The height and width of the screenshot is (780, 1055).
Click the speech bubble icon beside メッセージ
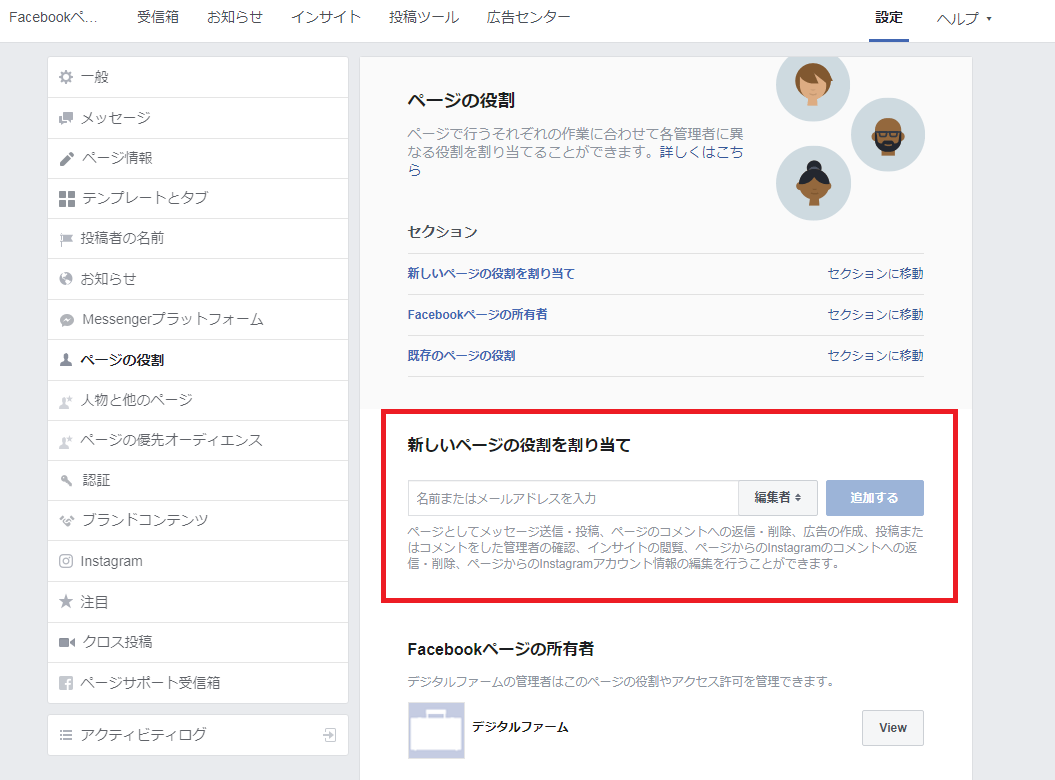(x=66, y=118)
